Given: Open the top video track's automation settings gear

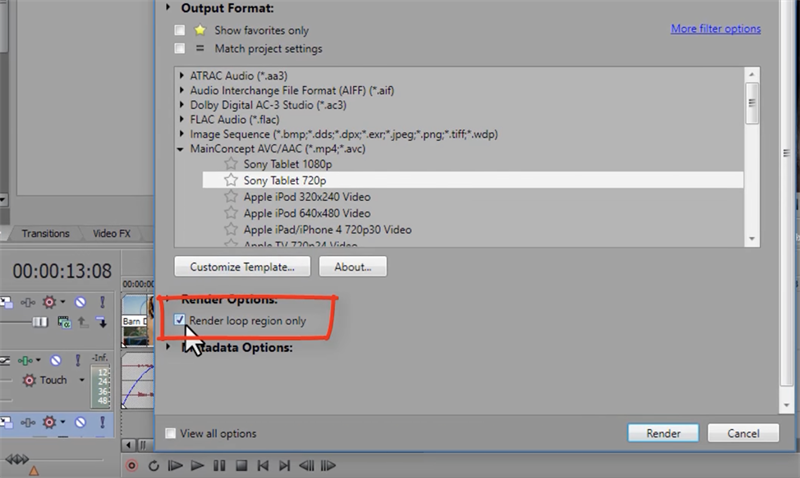Looking at the screenshot, I should (x=49, y=302).
